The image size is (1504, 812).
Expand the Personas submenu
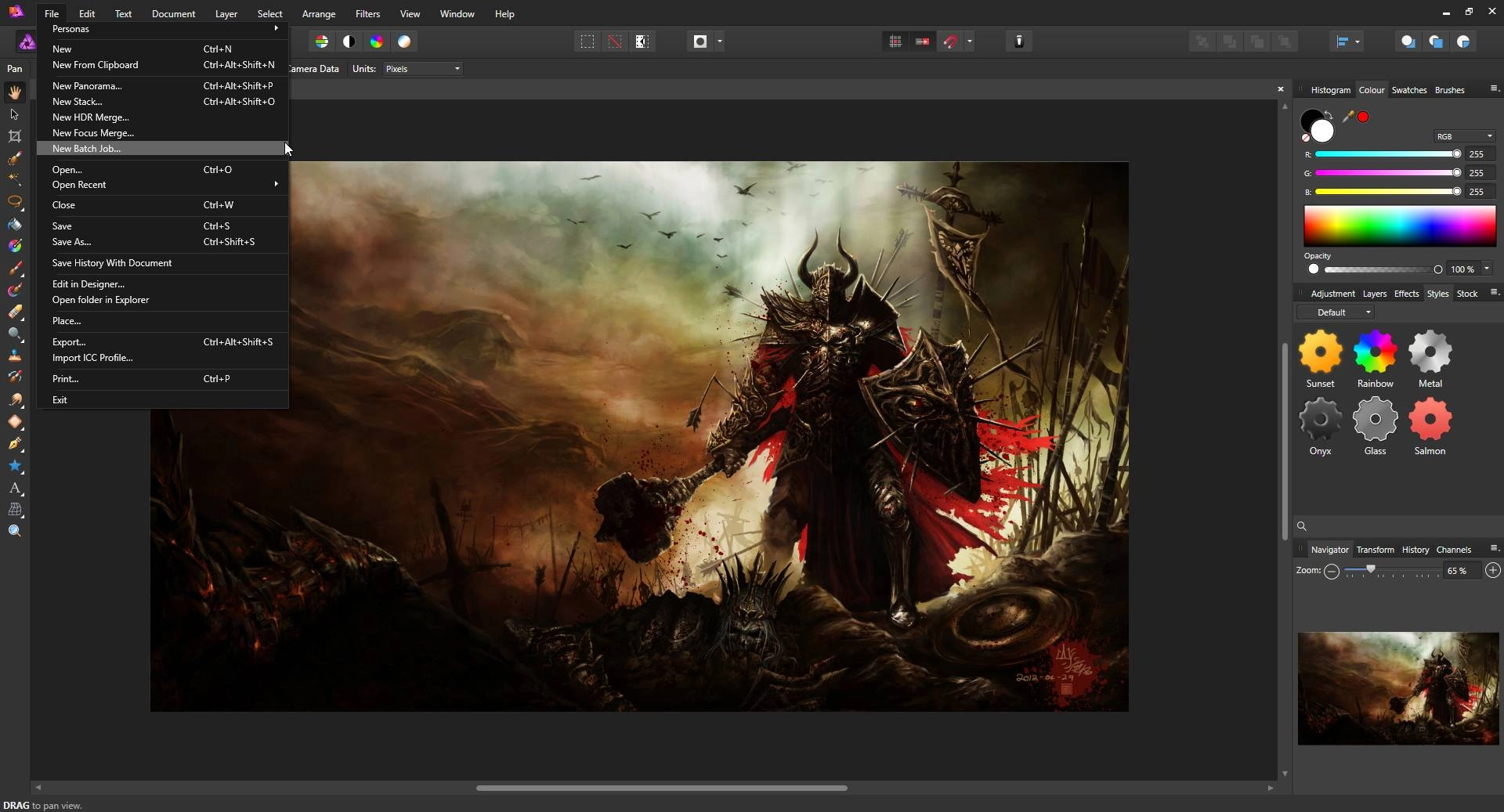tap(163, 29)
